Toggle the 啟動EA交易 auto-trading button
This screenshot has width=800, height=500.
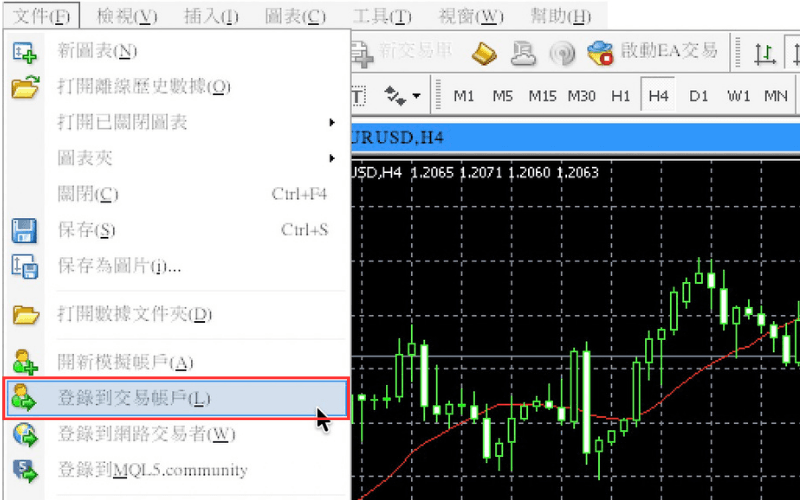(x=653, y=52)
